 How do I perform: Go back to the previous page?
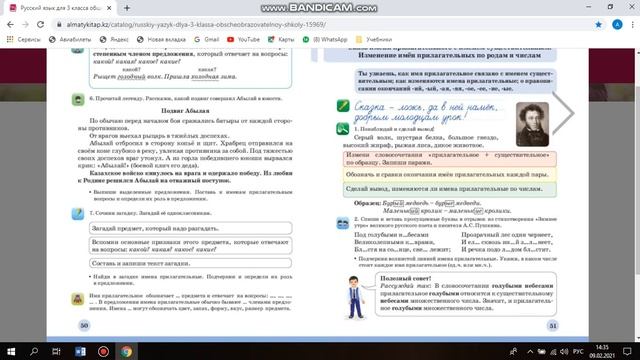click(x=10, y=24)
